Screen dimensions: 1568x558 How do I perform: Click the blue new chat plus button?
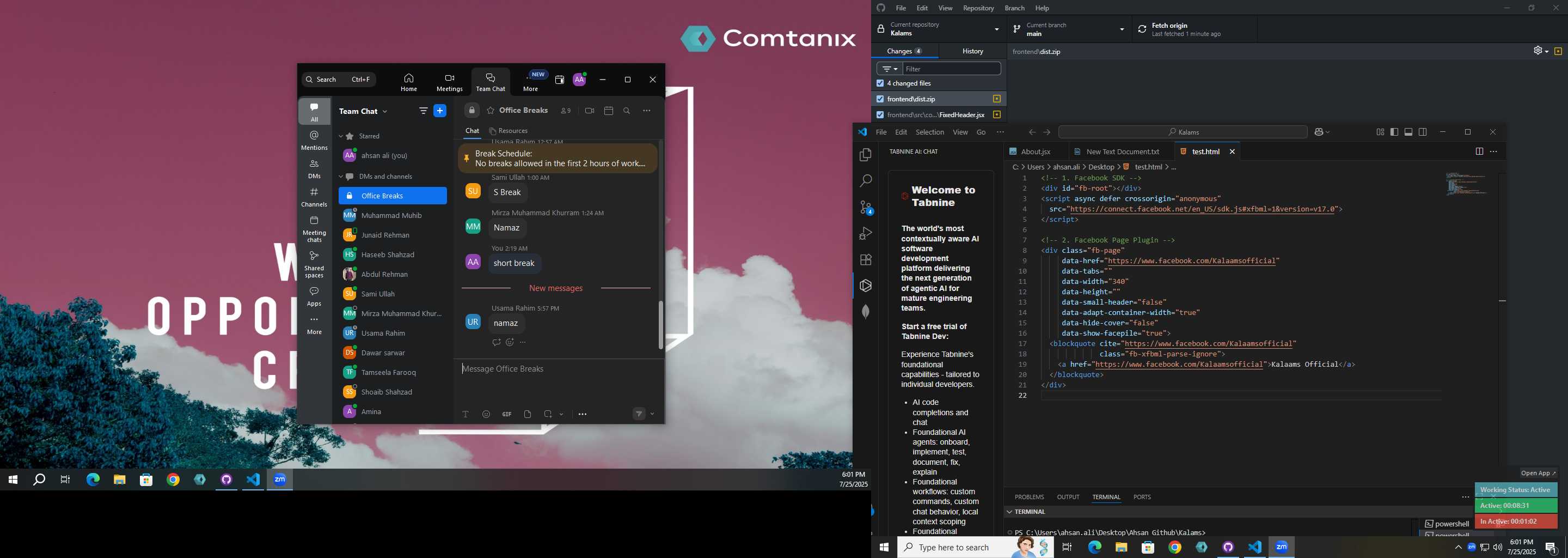(440, 111)
